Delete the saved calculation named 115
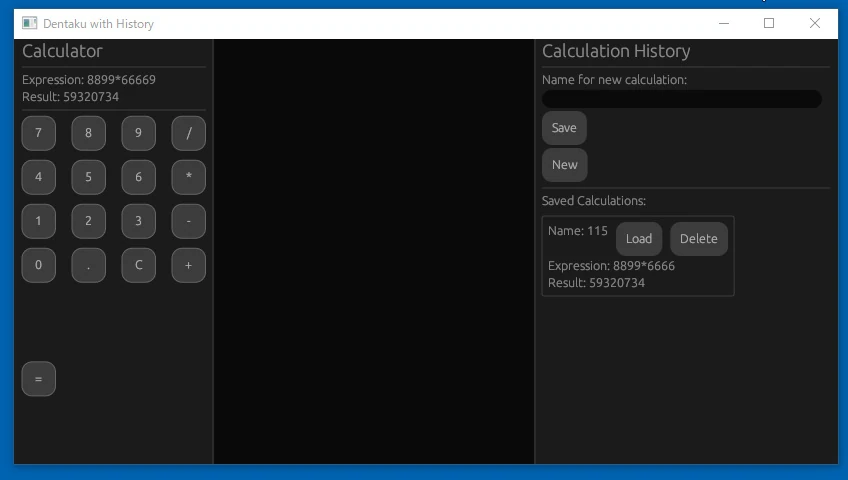Screen dimensions: 848x480 coord(698,239)
